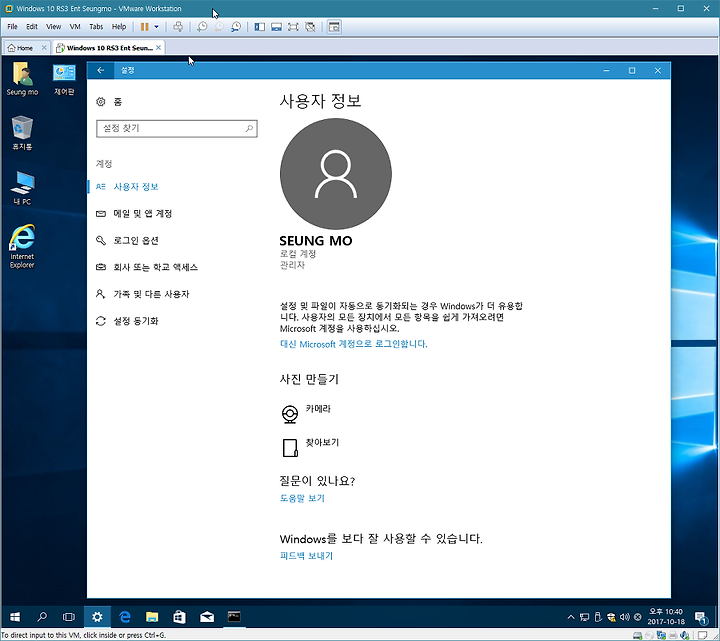This screenshot has height=641, width=720.
Task: Click the orange Suspend VM button
Action: (x=145, y=27)
